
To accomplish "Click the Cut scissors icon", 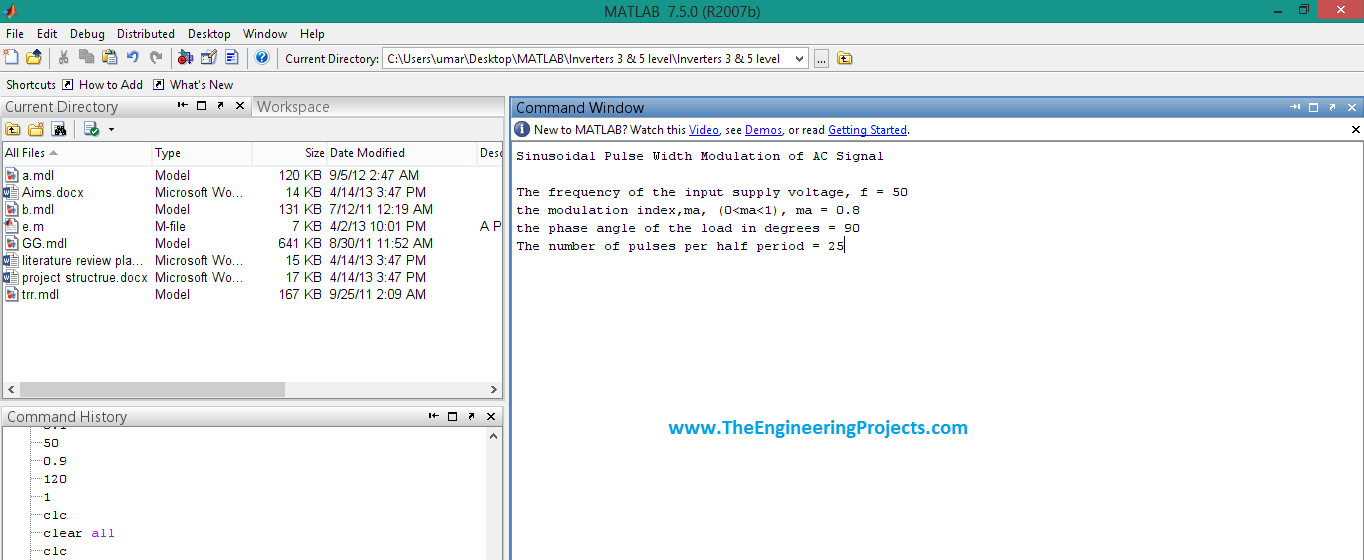I will pos(64,58).
